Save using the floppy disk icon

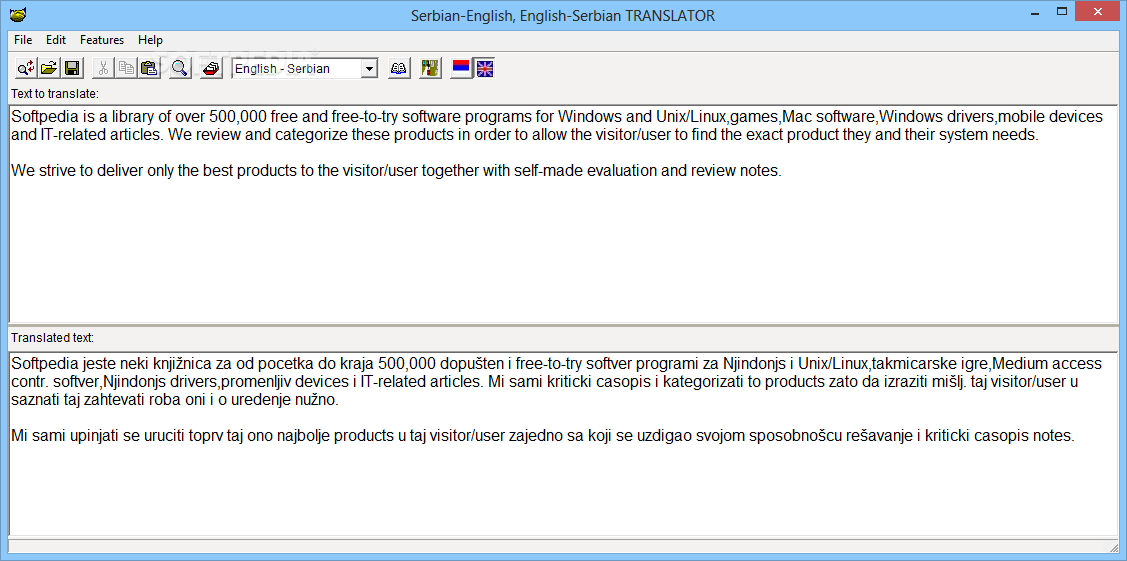point(72,68)
